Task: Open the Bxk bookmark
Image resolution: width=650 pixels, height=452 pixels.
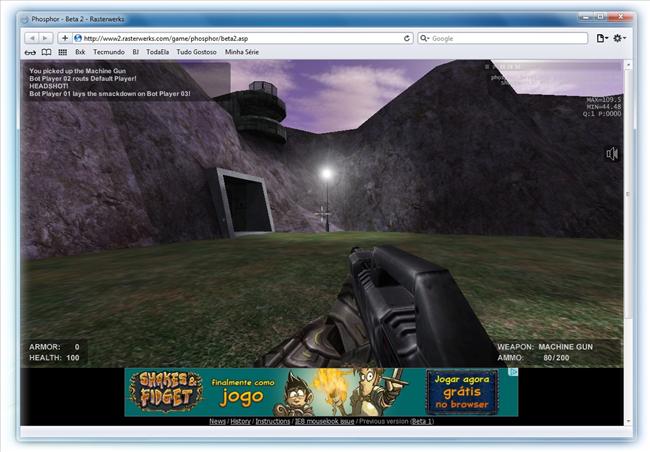Action: (80, 52)
